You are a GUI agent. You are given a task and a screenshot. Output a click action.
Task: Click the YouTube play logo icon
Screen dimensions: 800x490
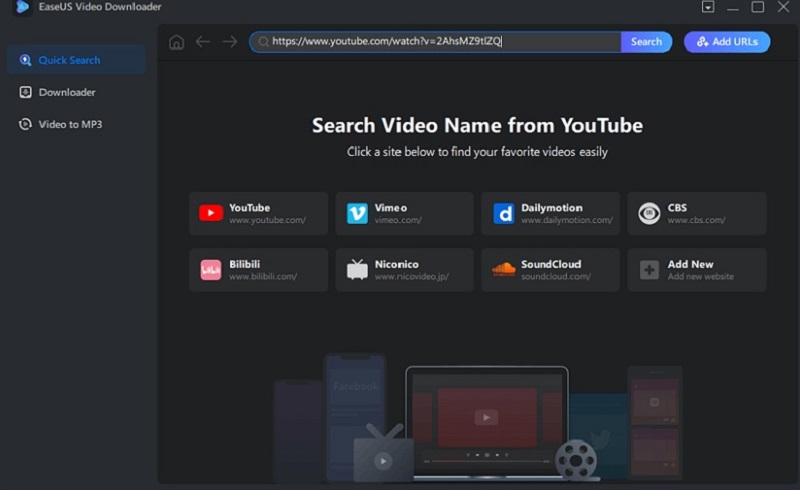(211, 213)
